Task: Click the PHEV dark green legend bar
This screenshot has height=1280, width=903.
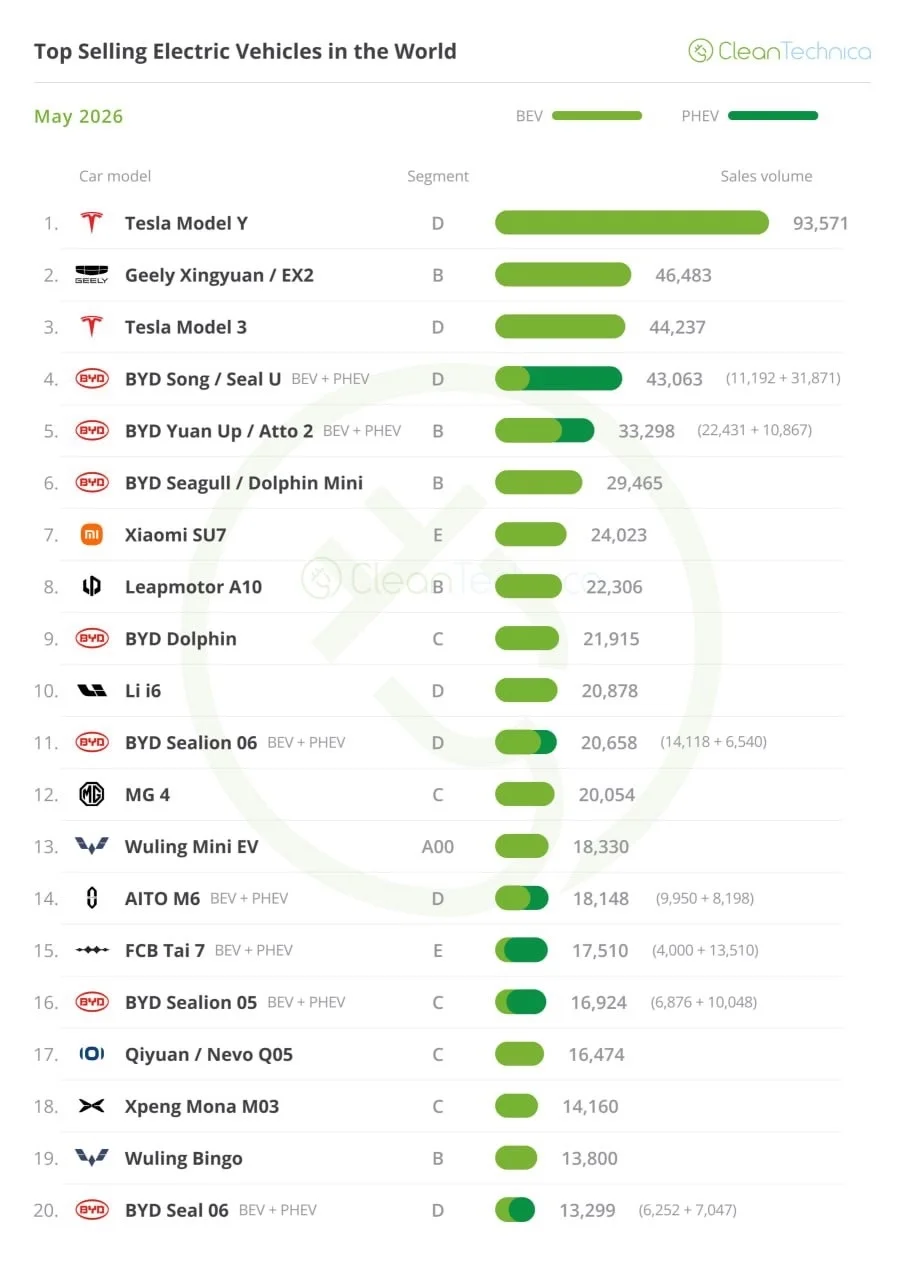Action: [x=773, y=116]
